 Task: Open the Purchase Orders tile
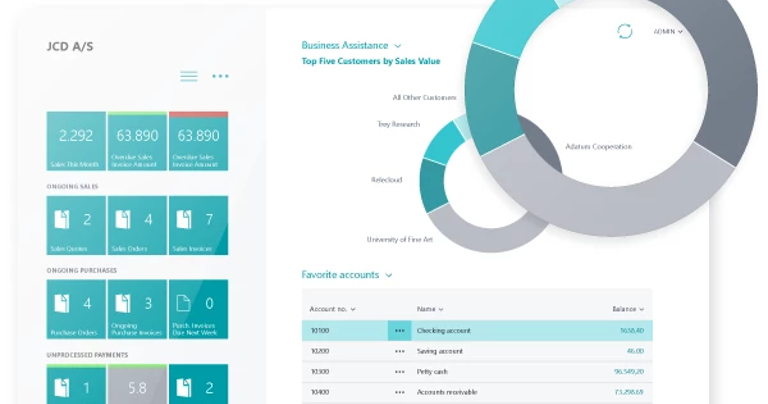pos(76,309)
